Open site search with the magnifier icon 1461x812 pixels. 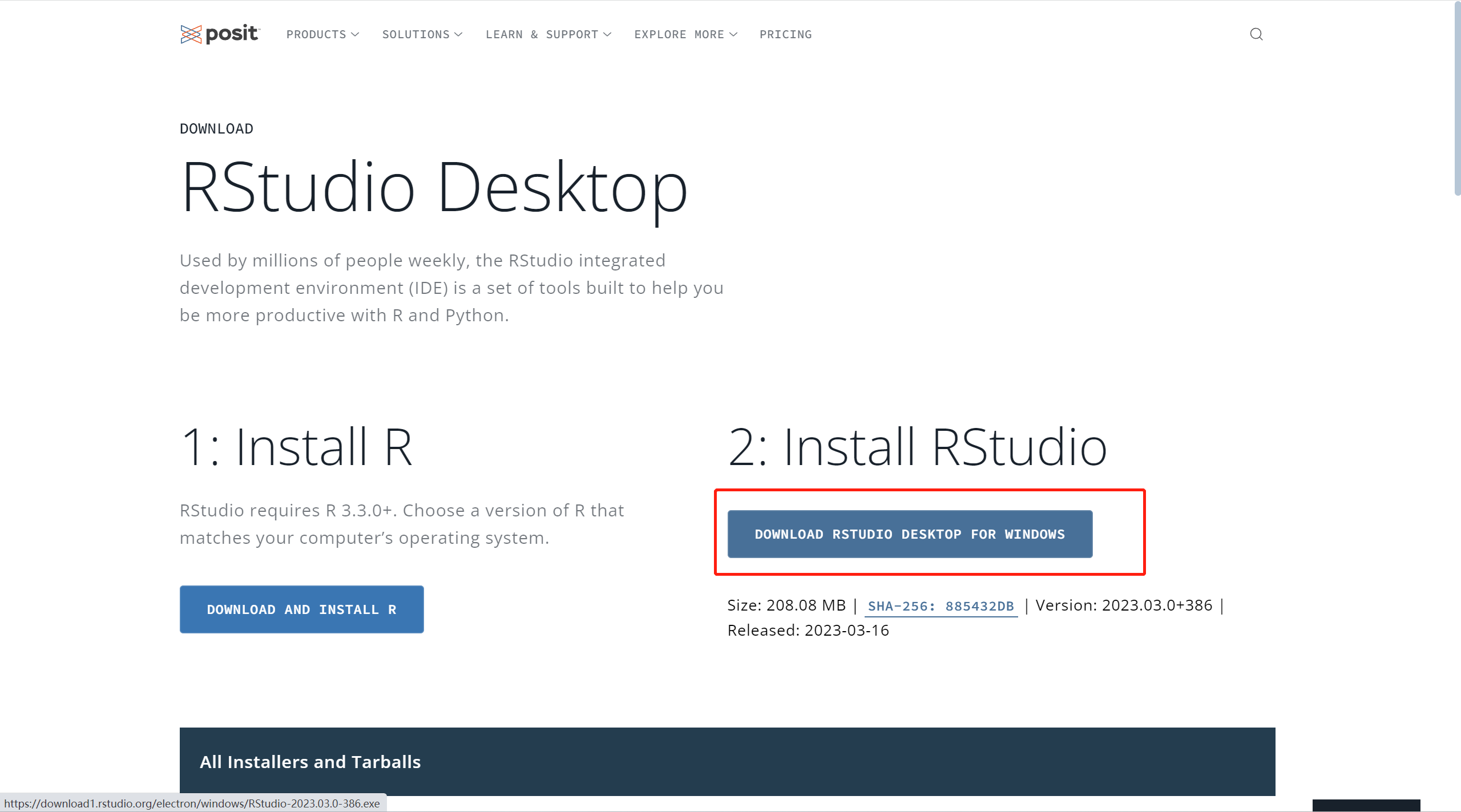1256,34
